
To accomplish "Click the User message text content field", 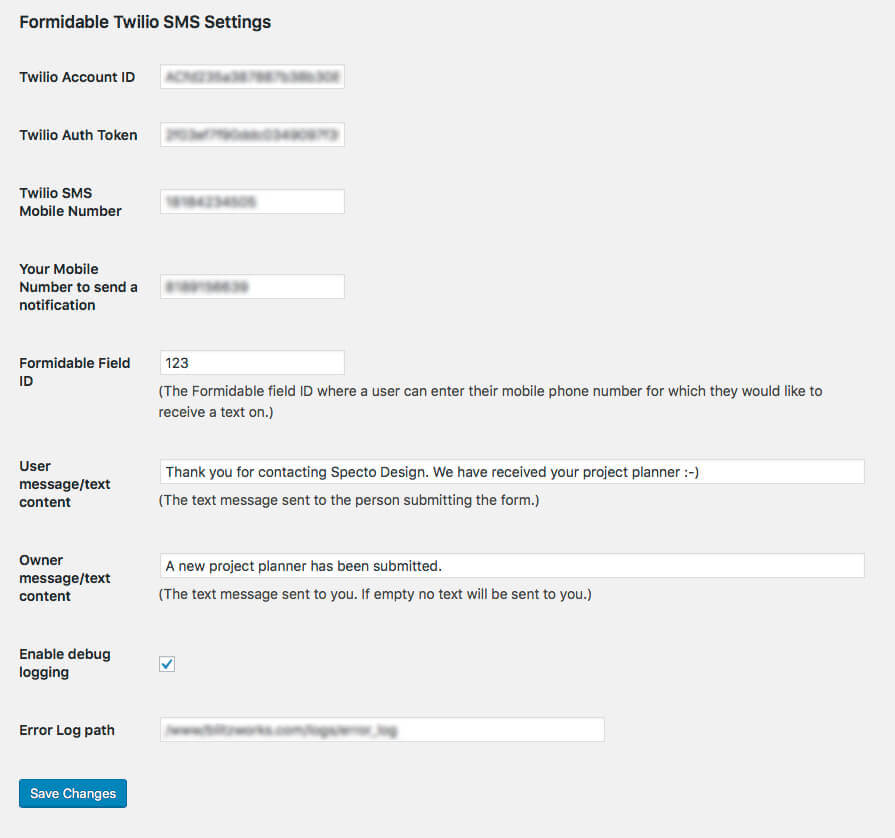I will [512, 472].
